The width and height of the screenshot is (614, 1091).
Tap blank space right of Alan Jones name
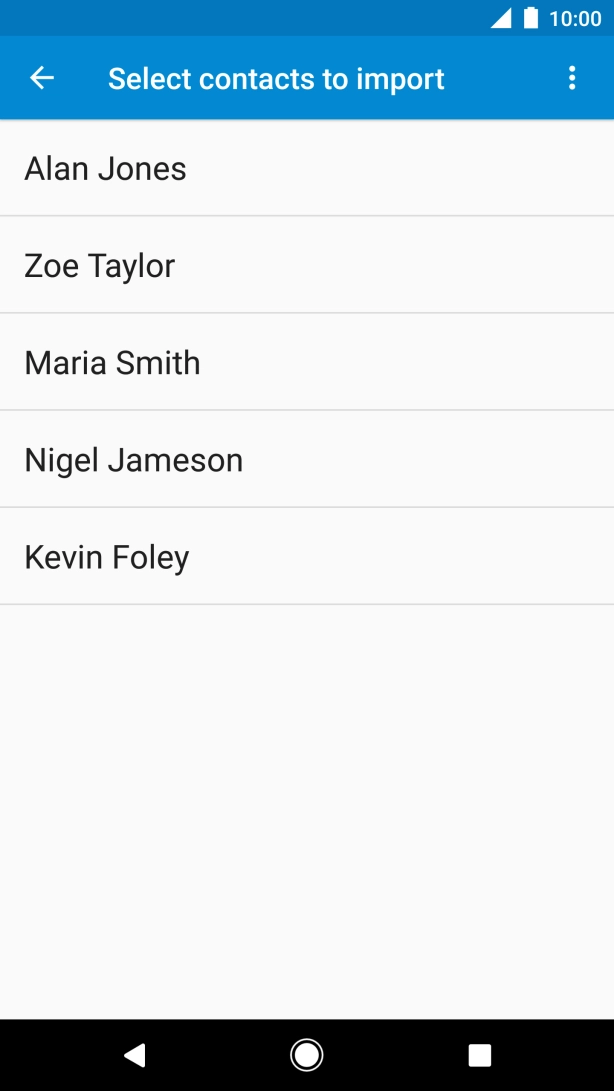coord(420,168)
